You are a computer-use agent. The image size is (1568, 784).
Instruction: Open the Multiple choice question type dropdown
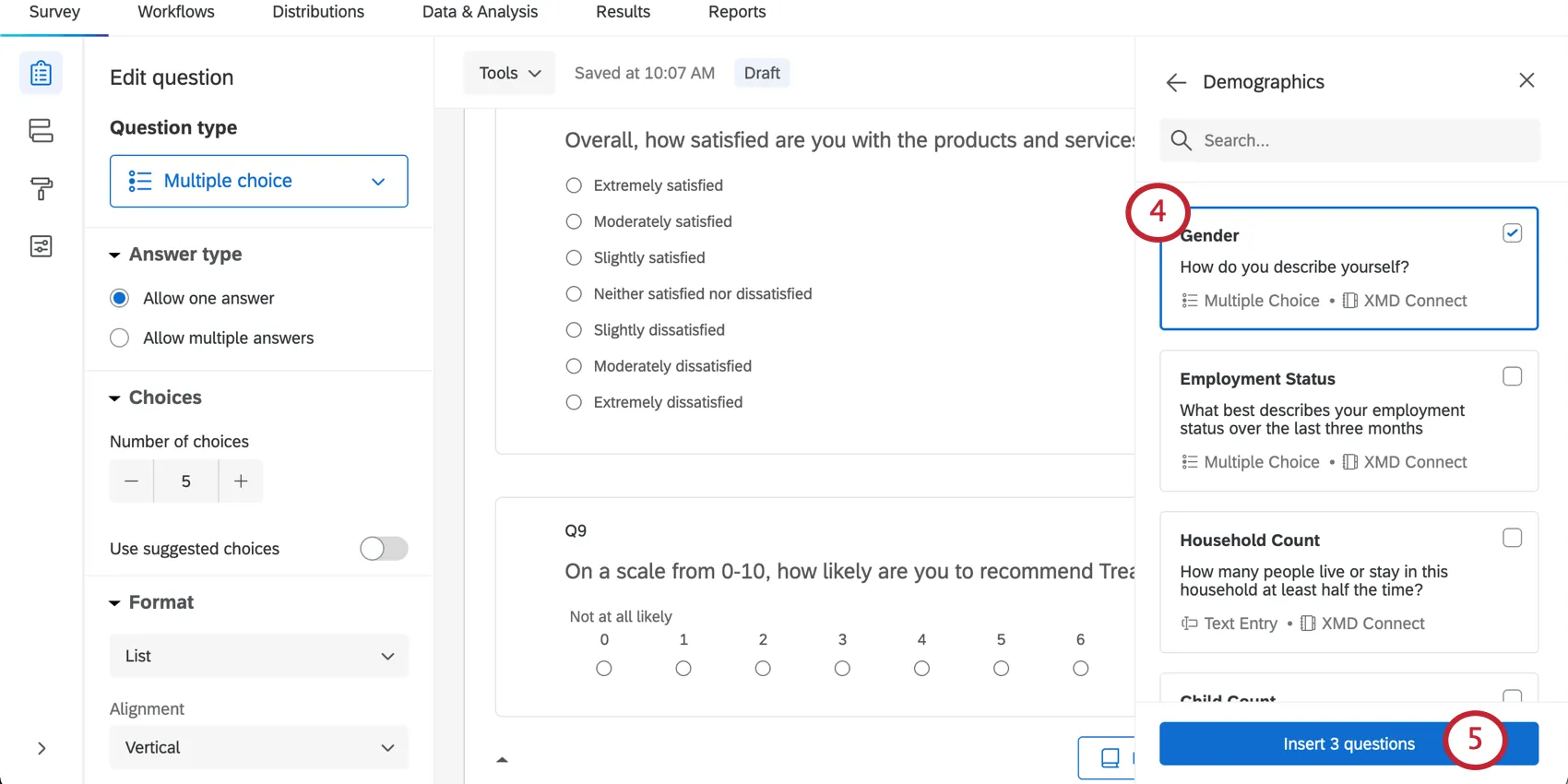[258, 181]
